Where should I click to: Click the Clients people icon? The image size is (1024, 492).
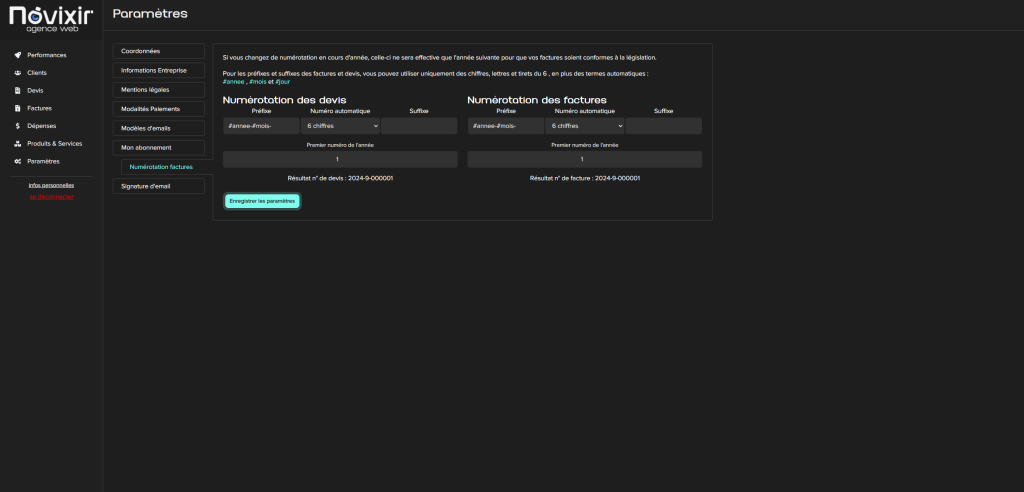[18, 73]
